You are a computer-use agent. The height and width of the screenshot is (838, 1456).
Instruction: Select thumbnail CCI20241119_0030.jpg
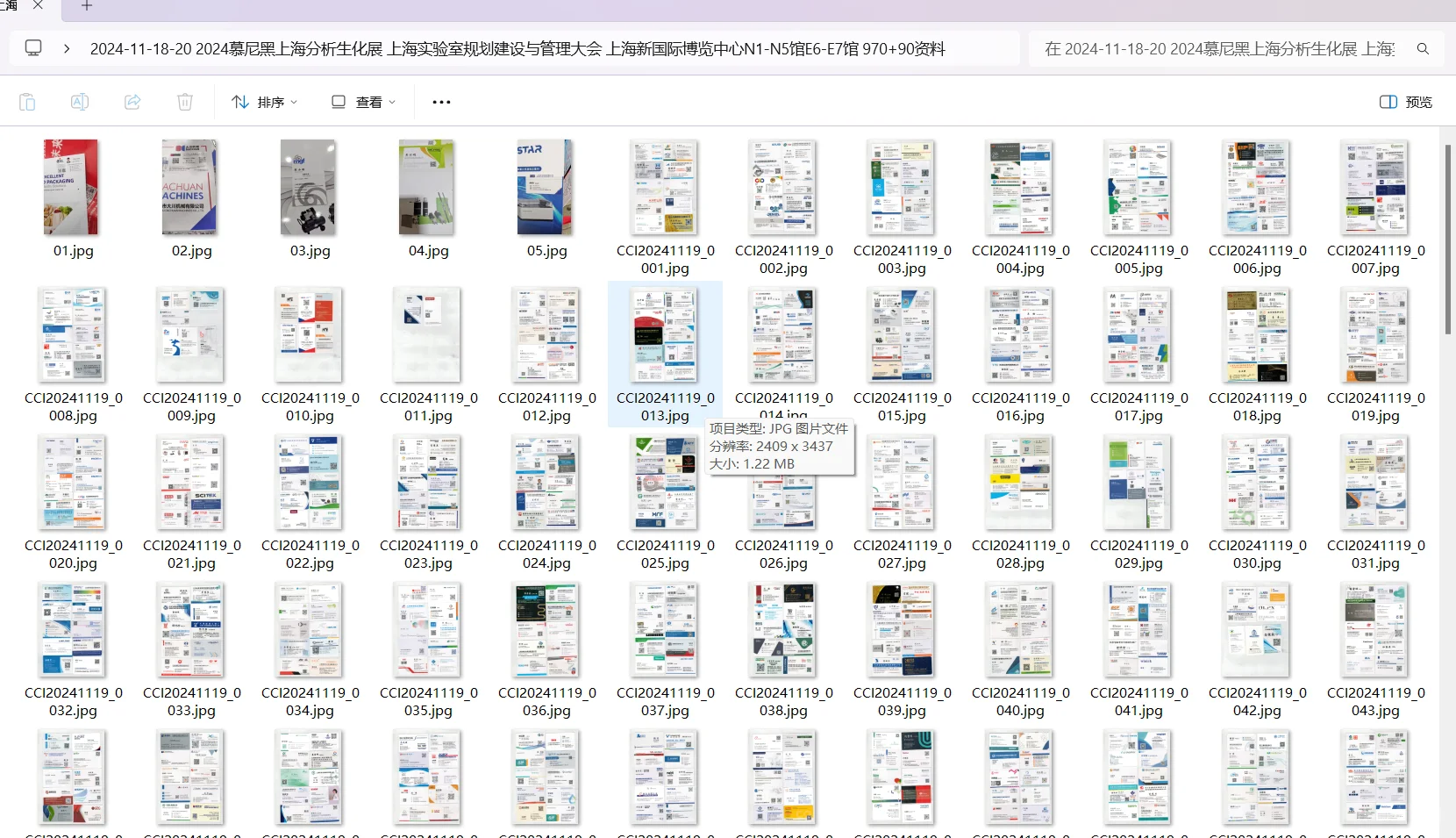(x=1257, y=482)
